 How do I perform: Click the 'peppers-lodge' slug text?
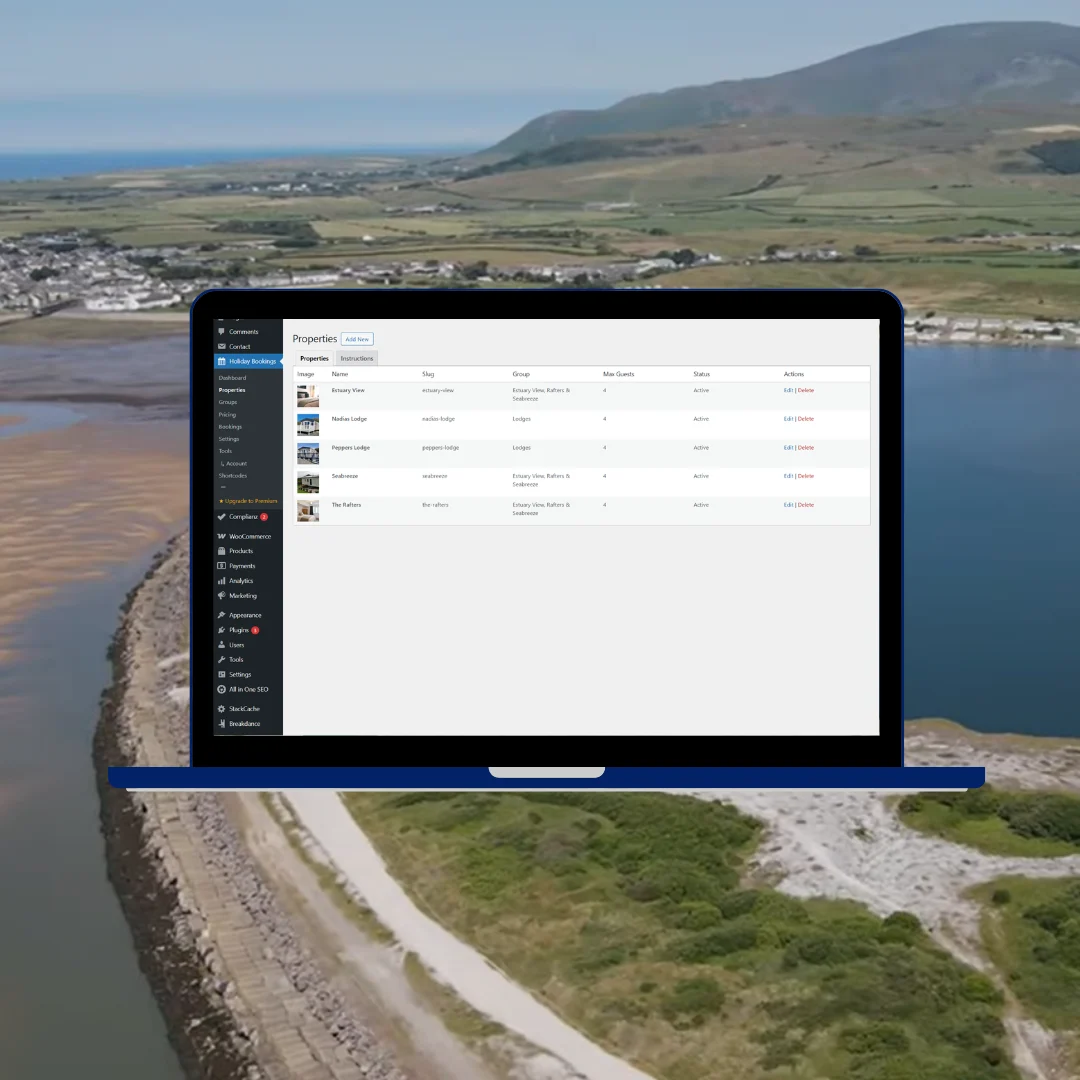(440, 448)
